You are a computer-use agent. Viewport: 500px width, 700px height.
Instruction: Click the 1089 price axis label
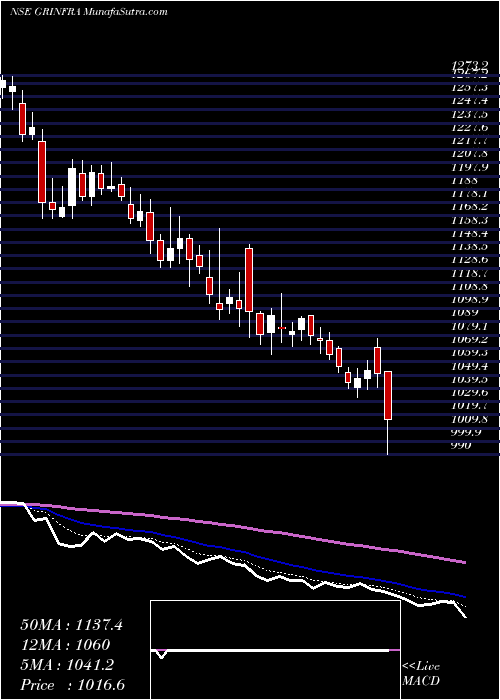click(466, 313)
